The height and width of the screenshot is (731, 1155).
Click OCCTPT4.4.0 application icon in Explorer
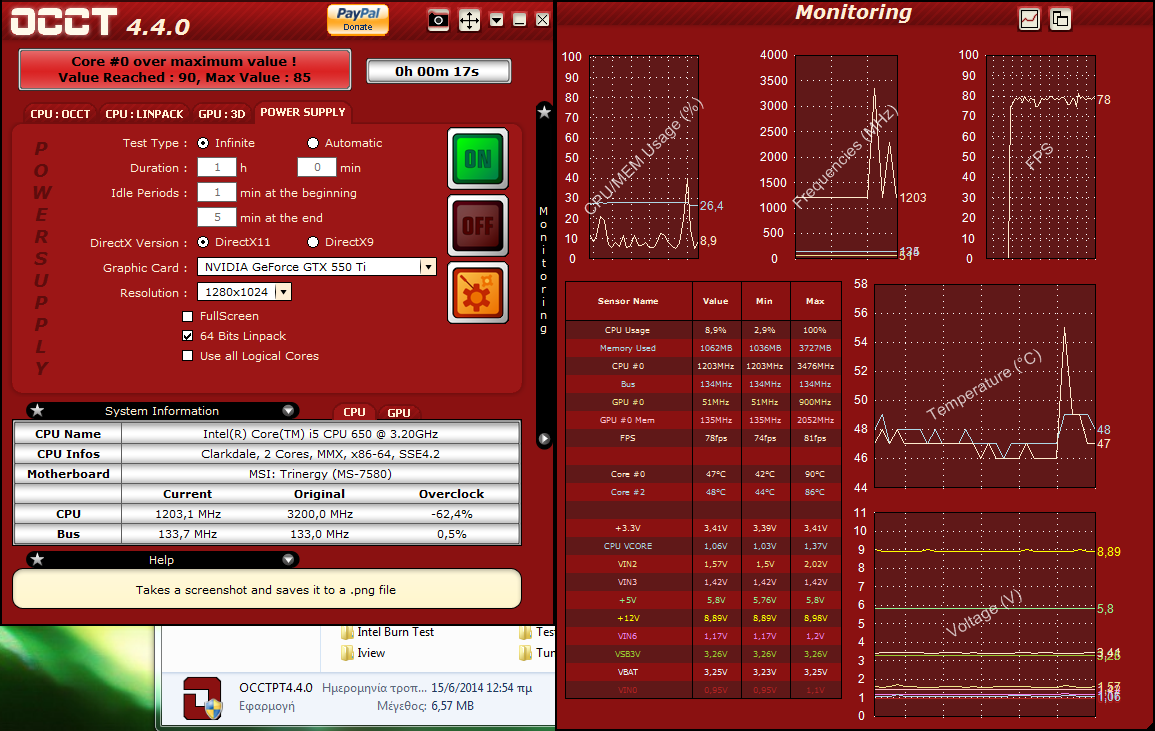point(203,697)
